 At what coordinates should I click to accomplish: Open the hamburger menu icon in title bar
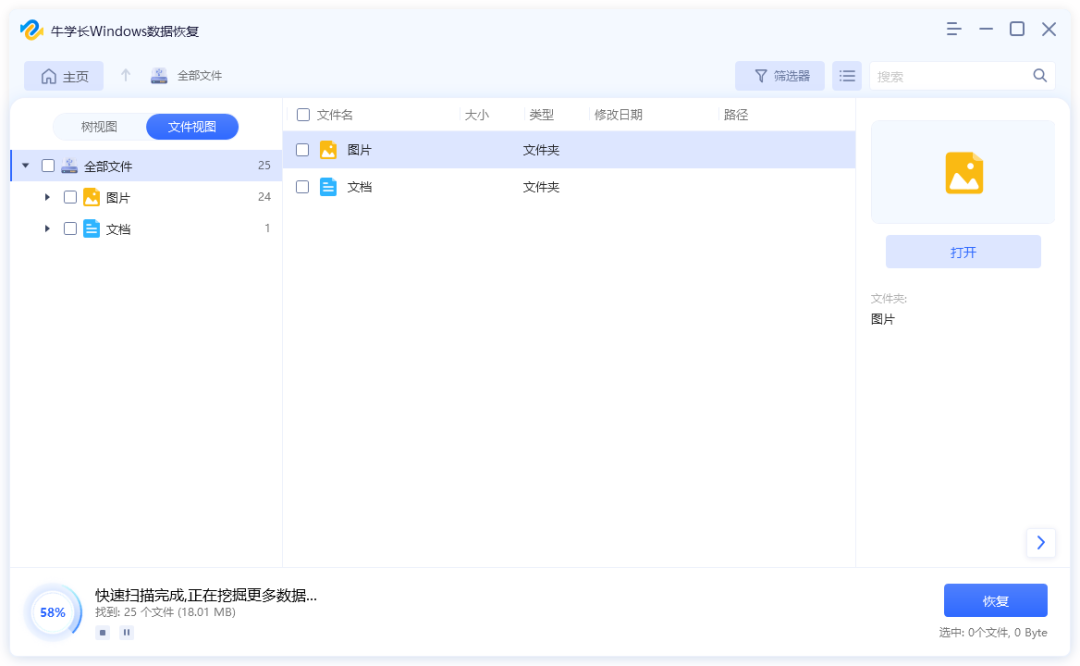pos(953,29)
